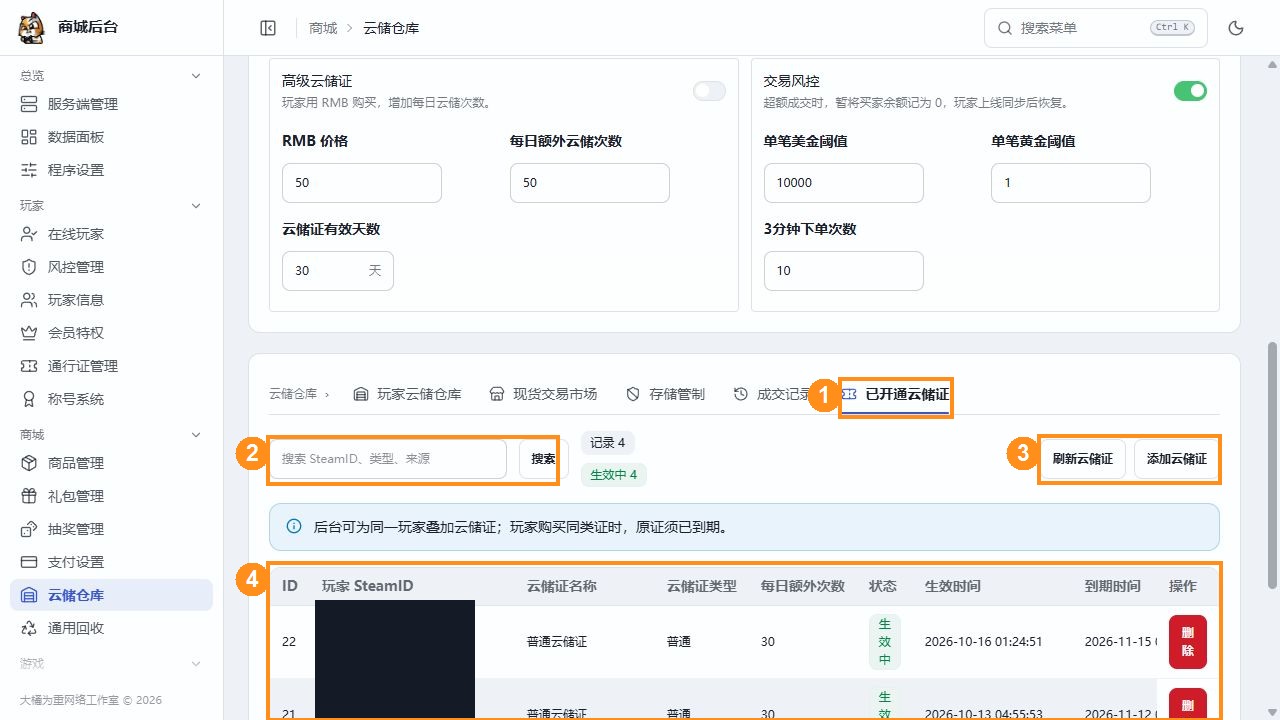This screenshot has height=720, width=1280.
Task: Click the 单笔美金阈值 input field
Action: tap(843, 183)
